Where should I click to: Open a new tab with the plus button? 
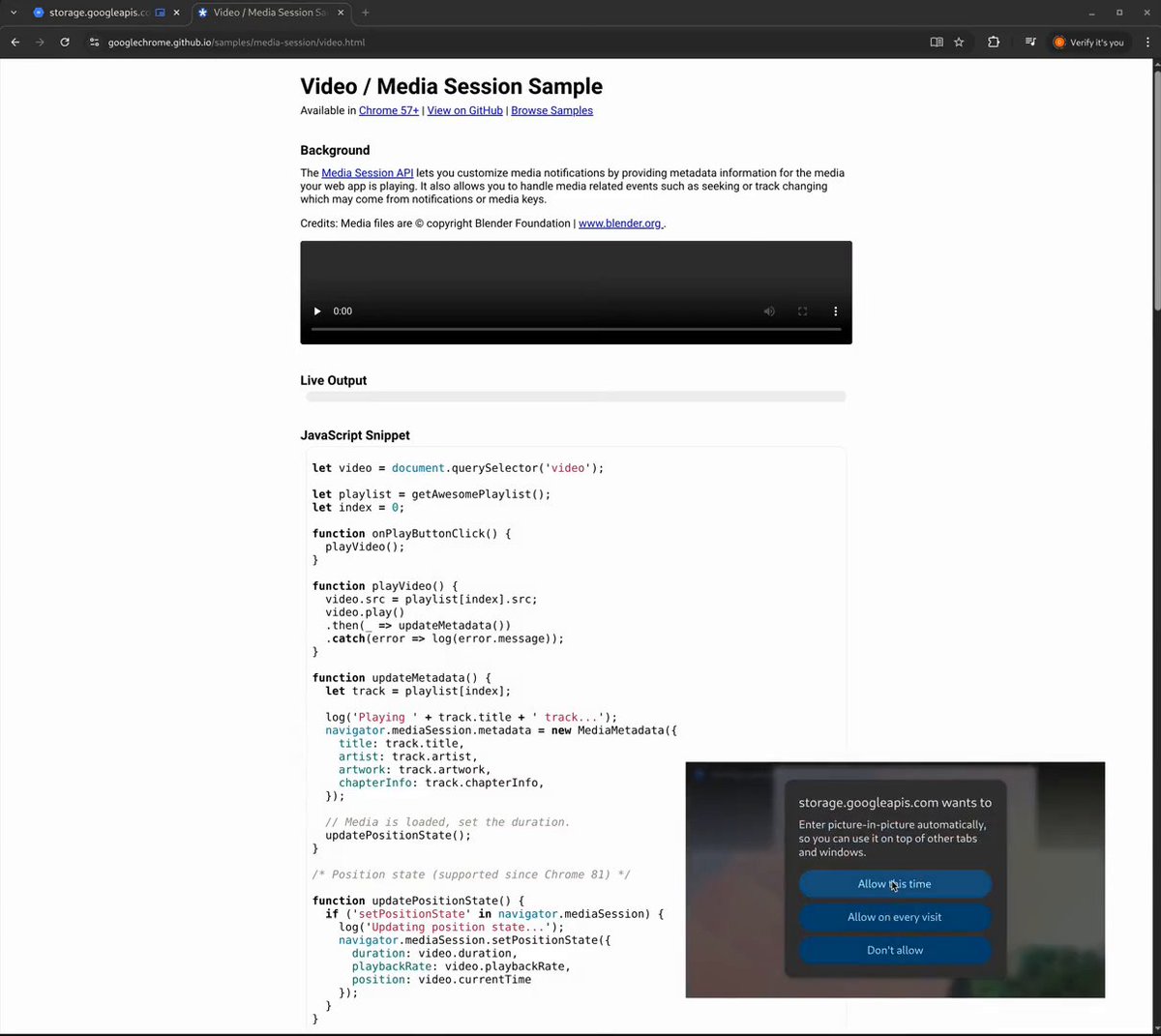tap(365, 13)
